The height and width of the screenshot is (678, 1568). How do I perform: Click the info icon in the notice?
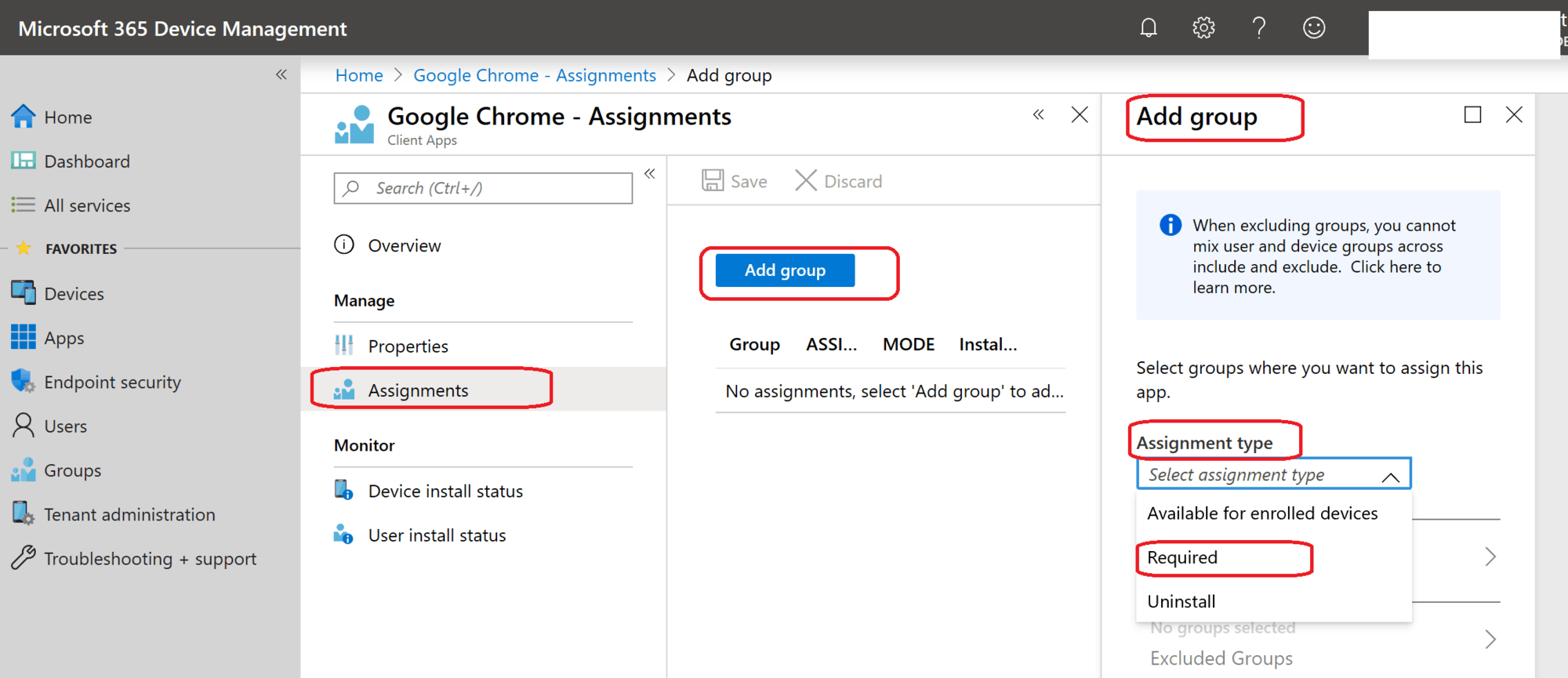1171,225
